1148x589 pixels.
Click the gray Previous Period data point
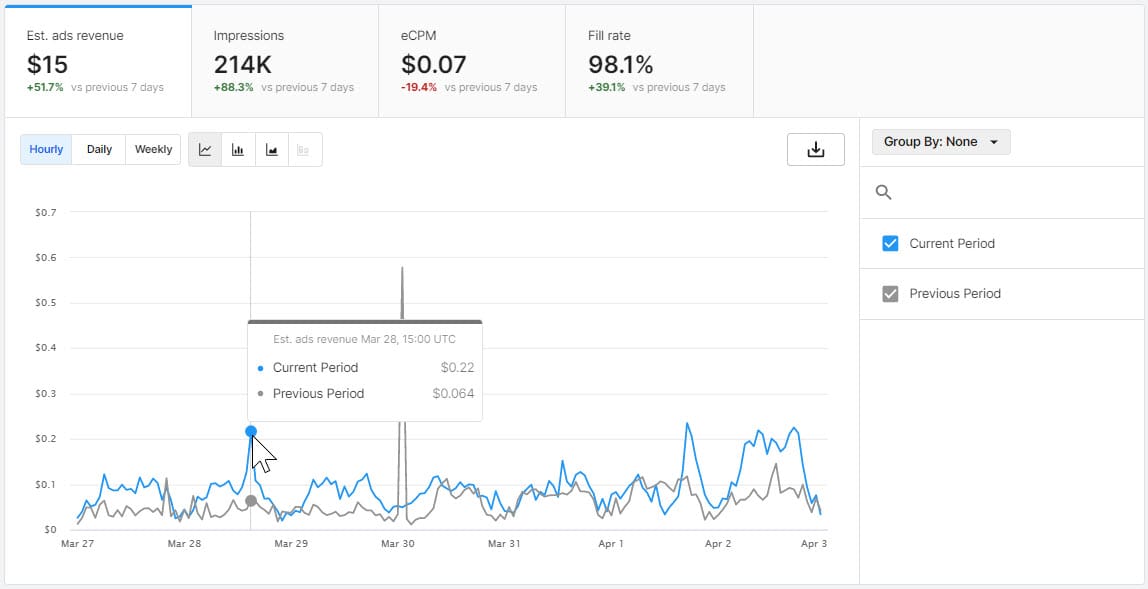click(251, 501)
